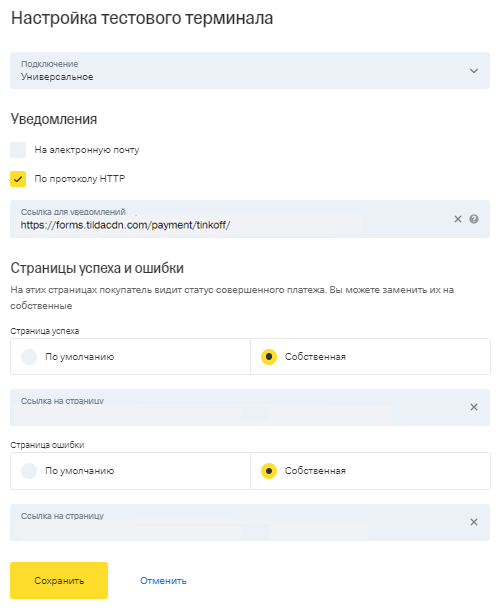Viewport: 501px width, 616px height.
Task: Select Собственная for error page
Action: coord(370,471)
